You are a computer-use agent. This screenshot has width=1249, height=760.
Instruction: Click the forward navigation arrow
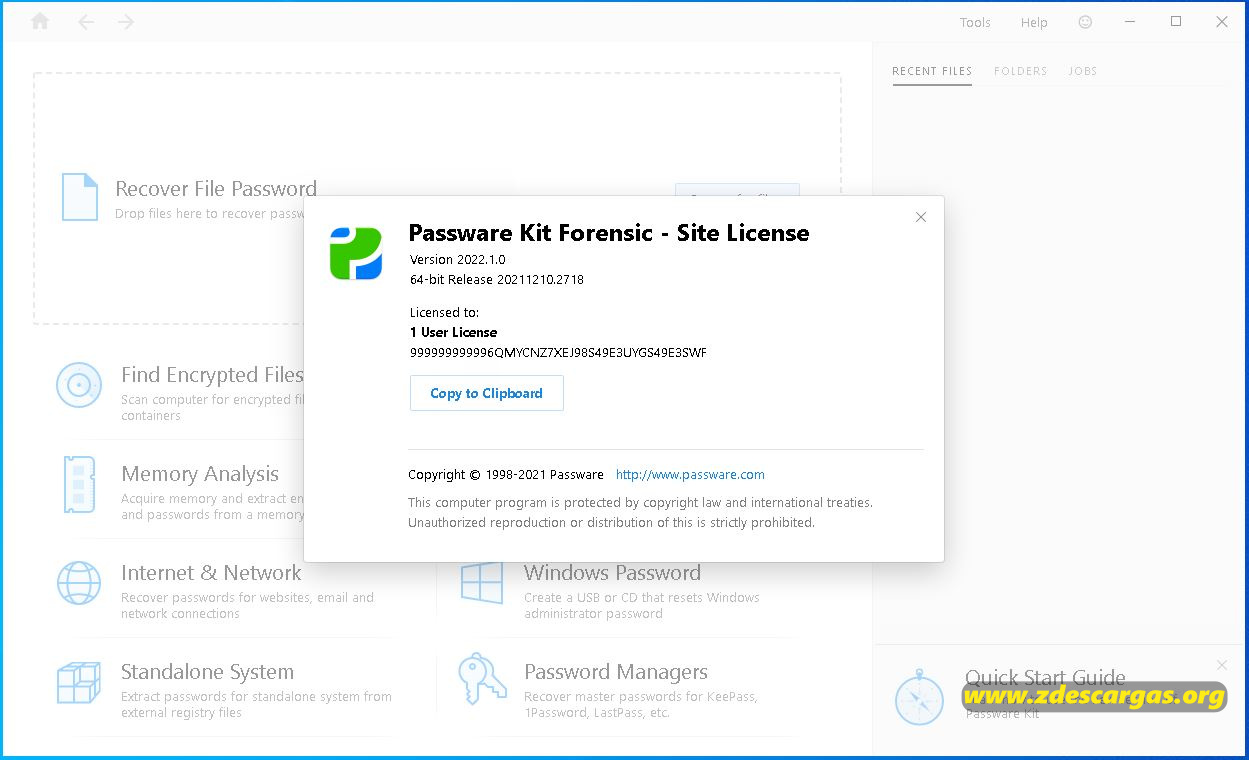click(126, 21)
